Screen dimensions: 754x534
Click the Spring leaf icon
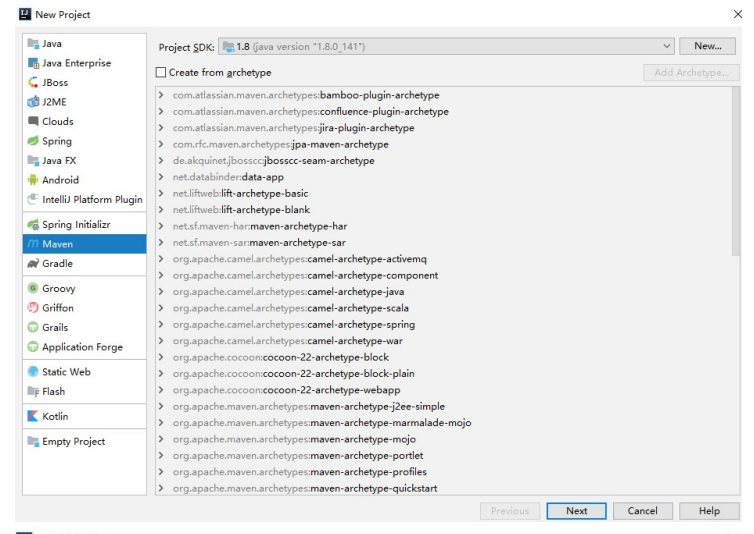(x=33, y=141)
